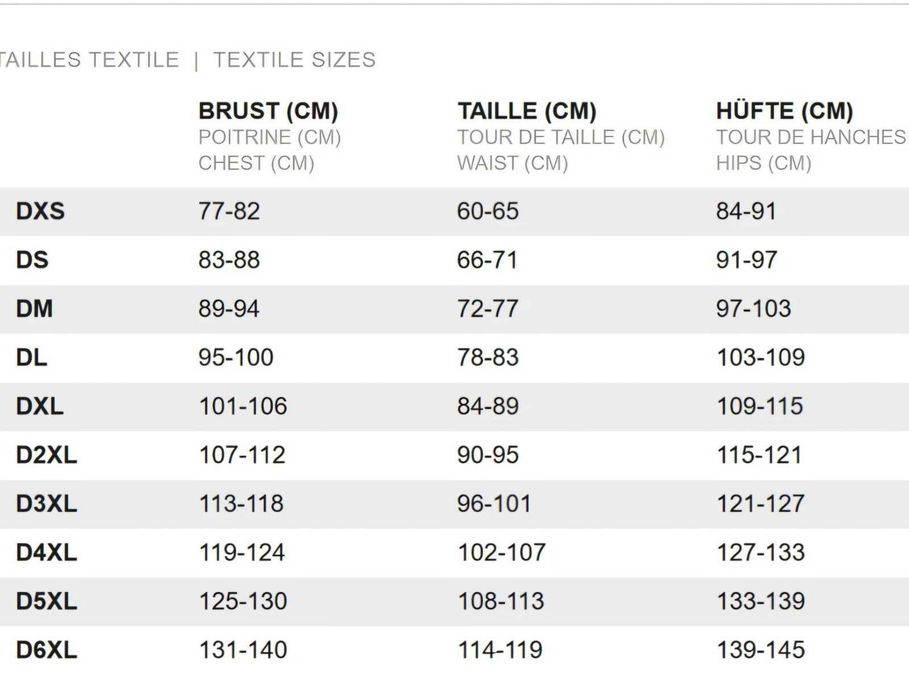The image size is (909, 700).
Task: Click the D2XL size row label
Action: 46,455
